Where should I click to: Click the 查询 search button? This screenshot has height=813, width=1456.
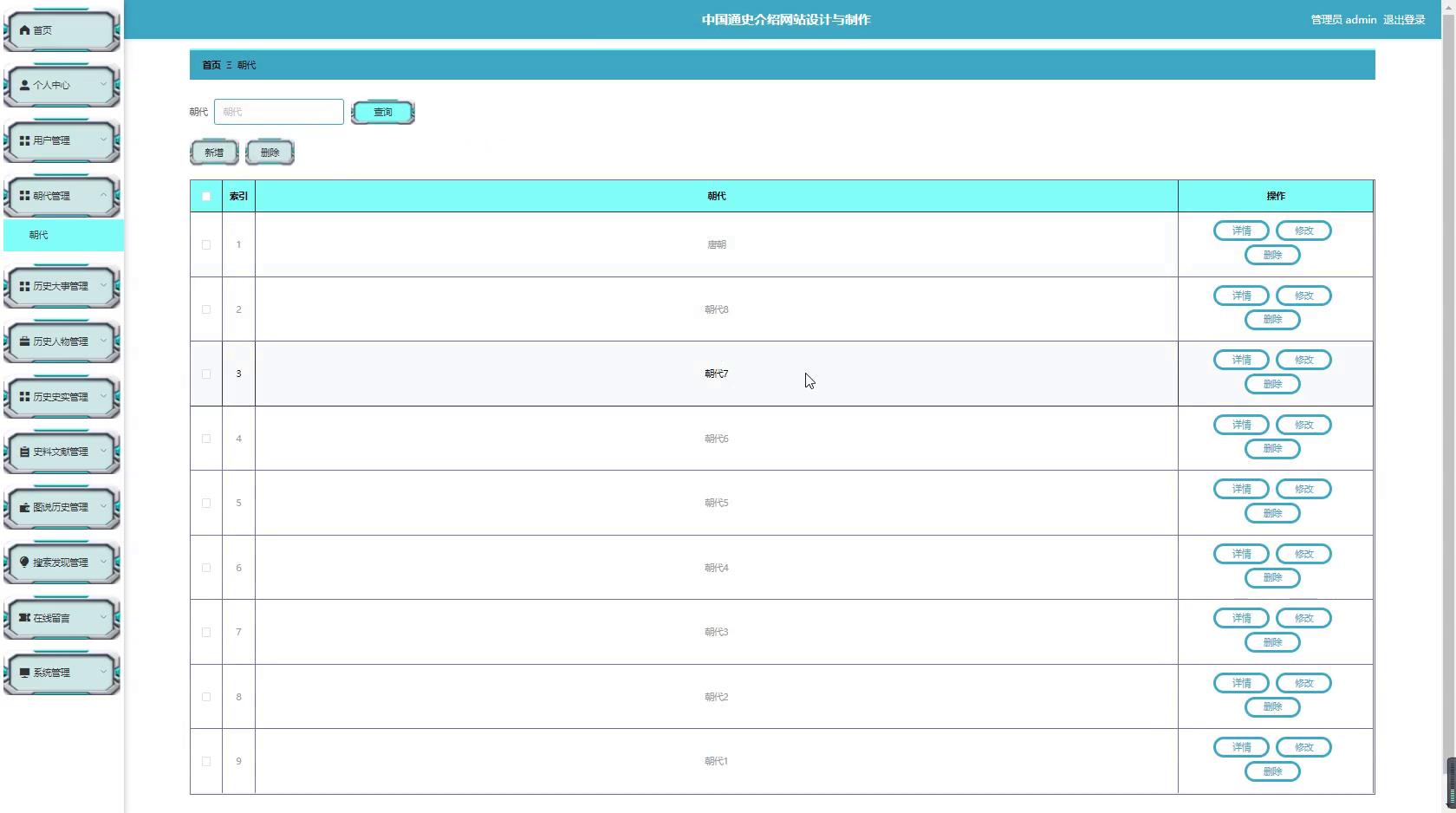coord(383,112)
